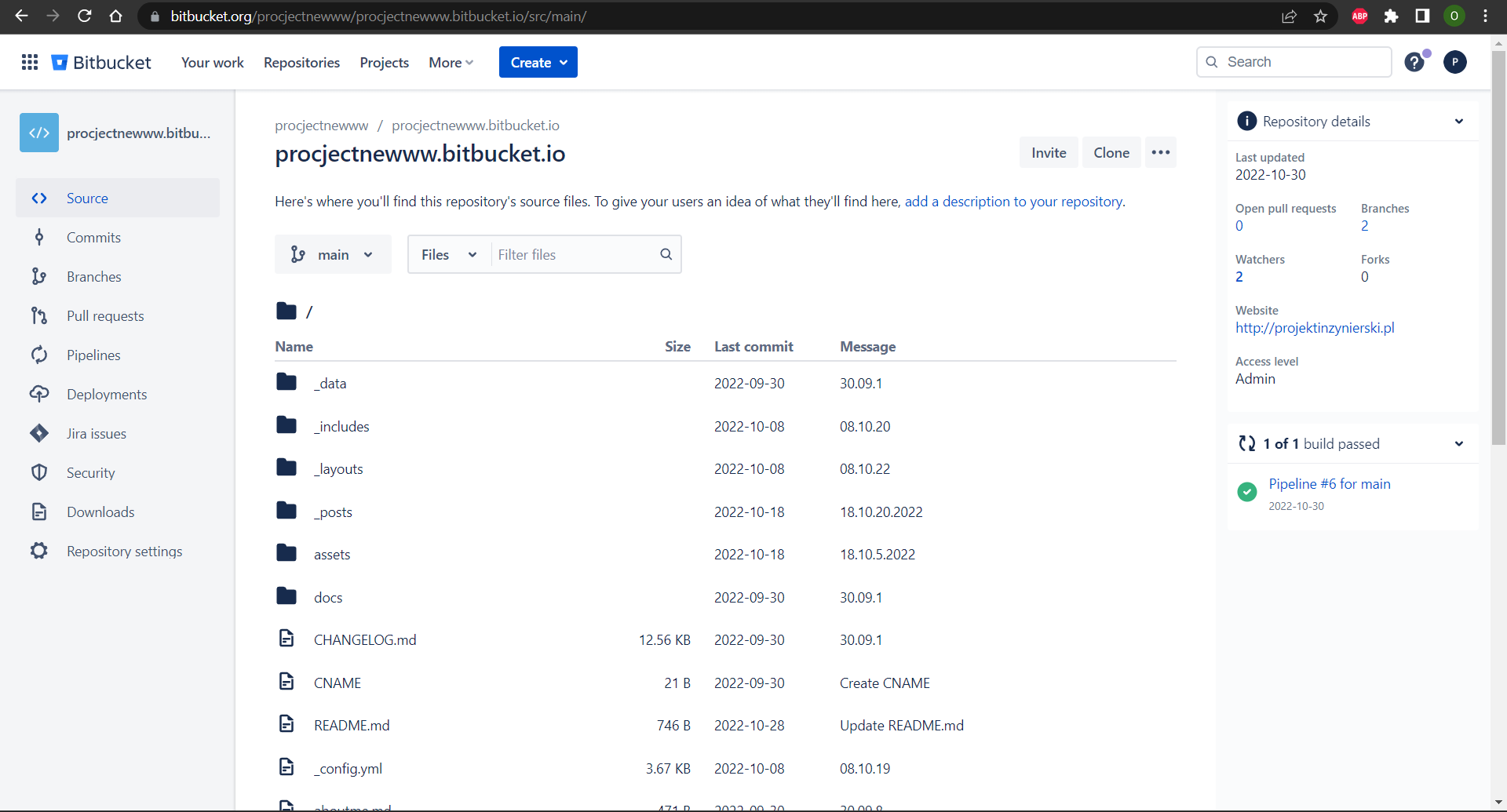
Task: Click the magnifier icon in Filter files
Action: point(666,254)
